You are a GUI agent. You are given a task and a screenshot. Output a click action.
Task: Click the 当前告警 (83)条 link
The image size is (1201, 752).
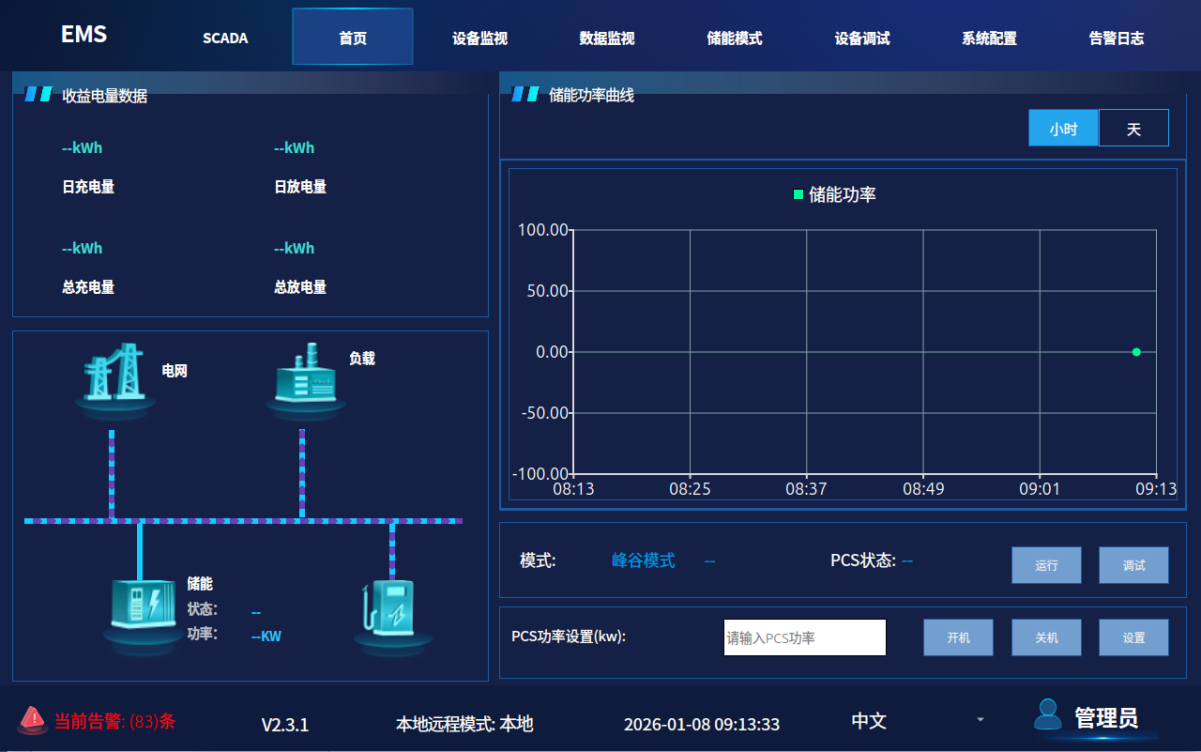pyautogui.click(x=115, y=720)
